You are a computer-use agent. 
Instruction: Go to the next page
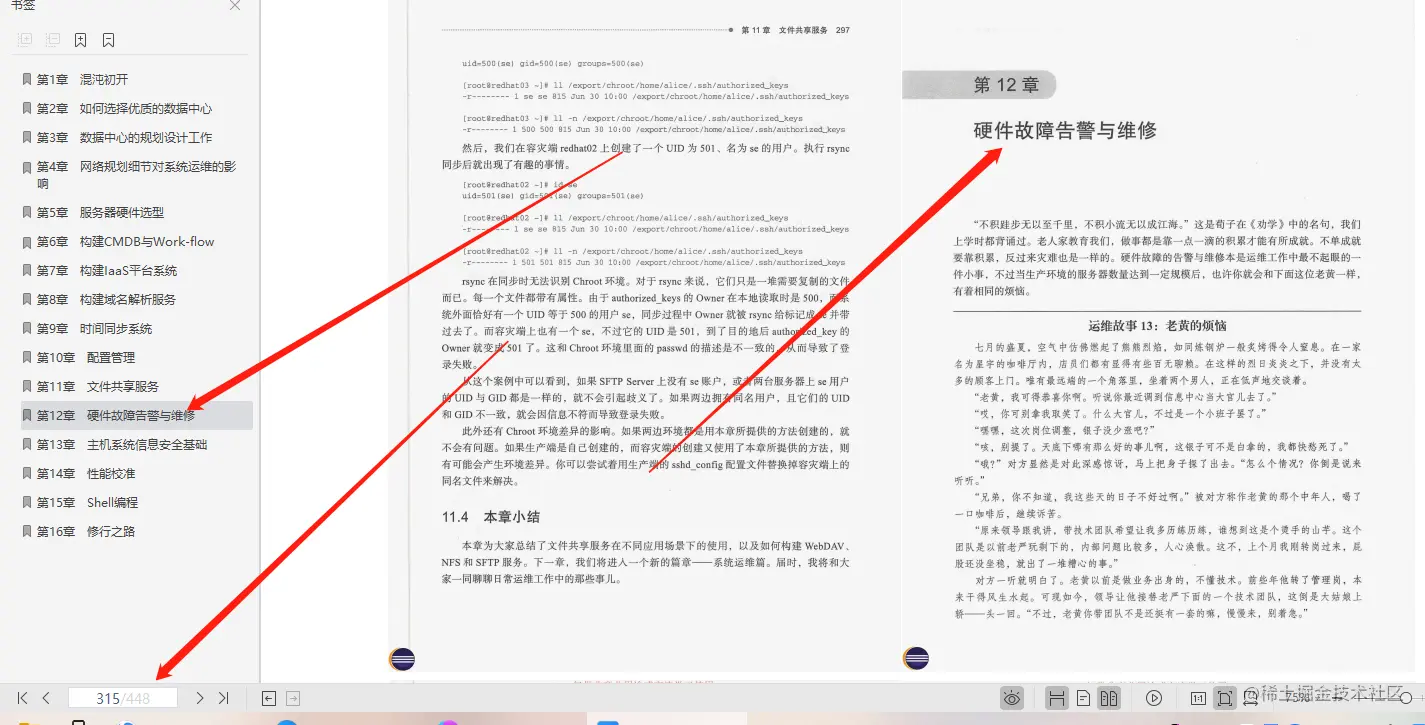point(200,698)
